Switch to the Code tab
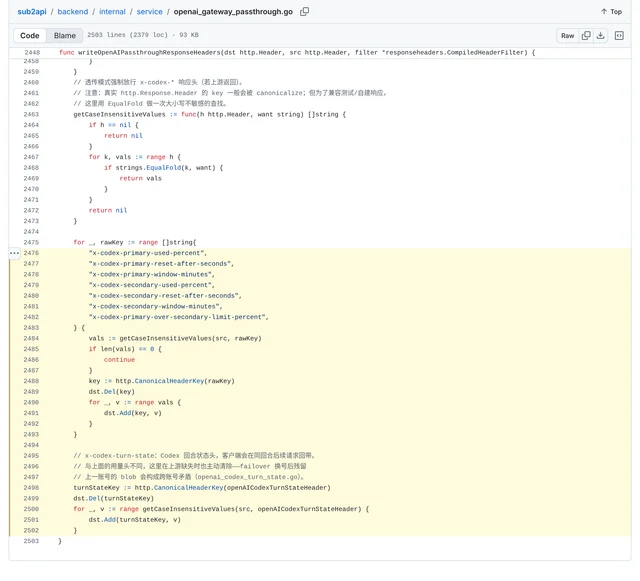Image resolution: width=640 pixels, height=581 pixels. click(x=30, y=36)
